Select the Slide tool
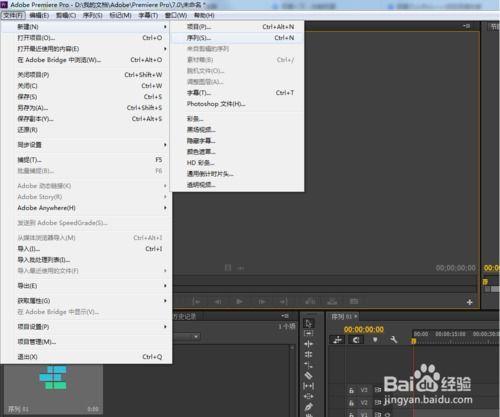The image size is (500, 417). 308,396
